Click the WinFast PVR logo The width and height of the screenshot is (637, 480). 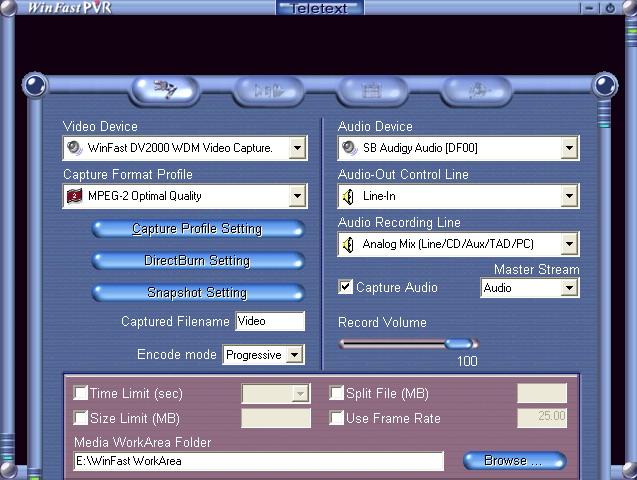(x=70, y=7)
